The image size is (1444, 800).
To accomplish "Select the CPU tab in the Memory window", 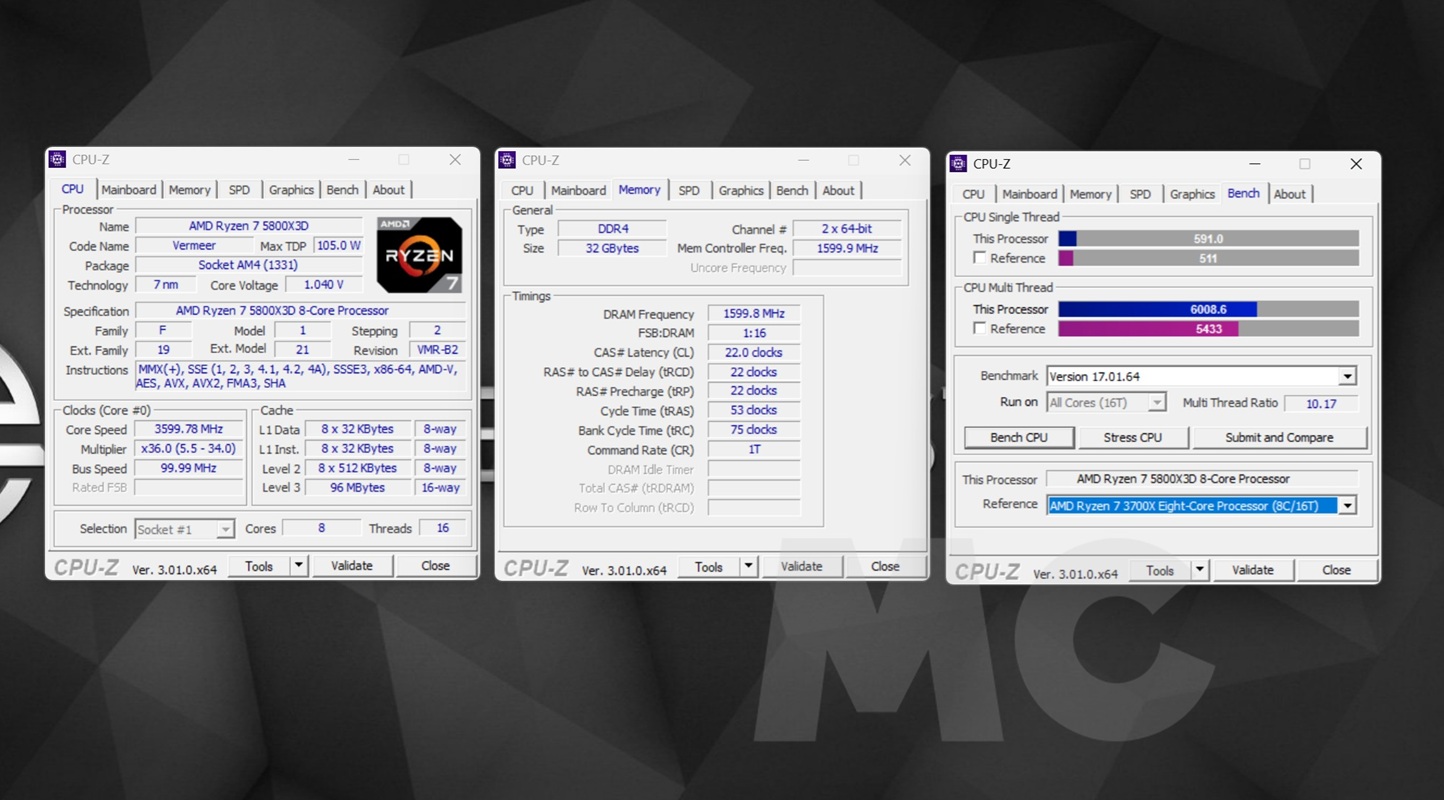I will pos(522,191).
